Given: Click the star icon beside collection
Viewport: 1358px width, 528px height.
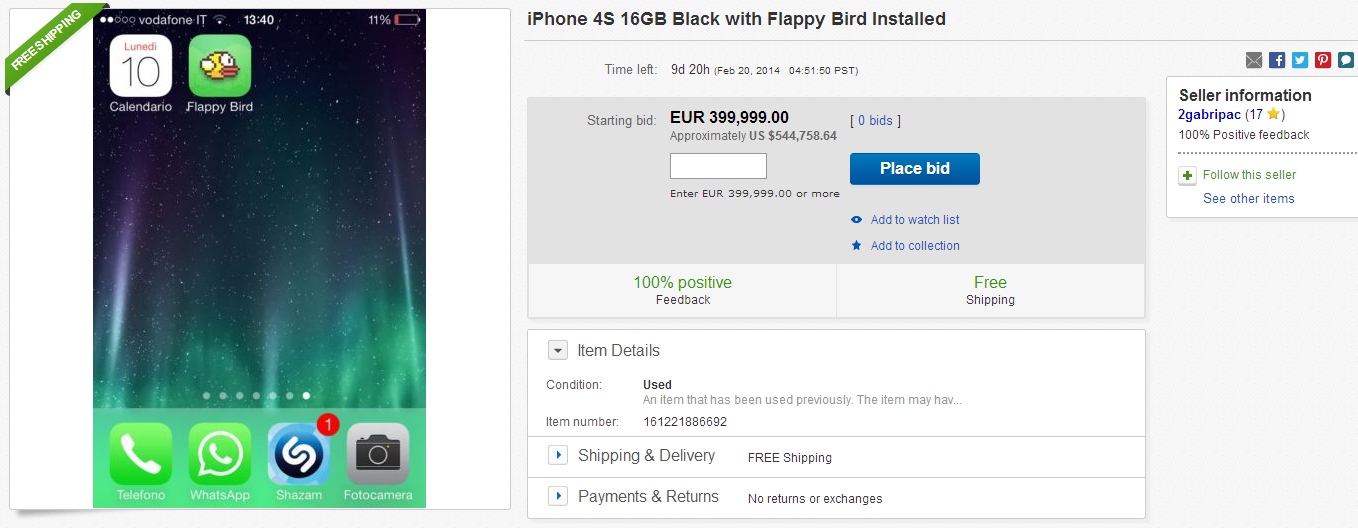Looking at the screenshot, I should tap(856, 246).
